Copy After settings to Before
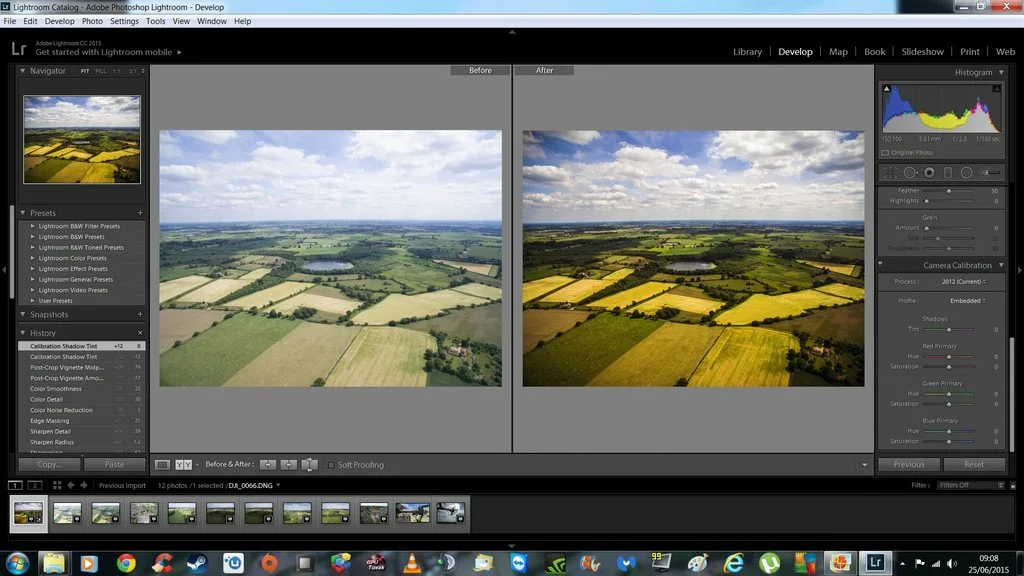1024x576 pixels. (289, 464)
